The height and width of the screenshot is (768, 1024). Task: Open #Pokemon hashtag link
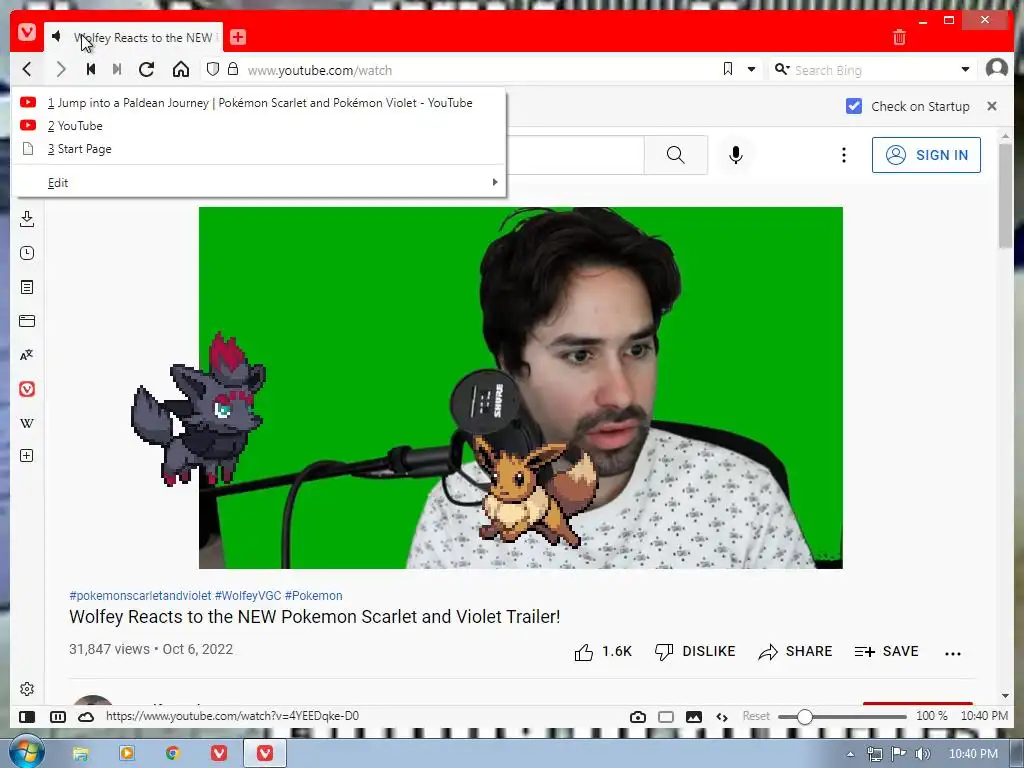click(313, 596)
